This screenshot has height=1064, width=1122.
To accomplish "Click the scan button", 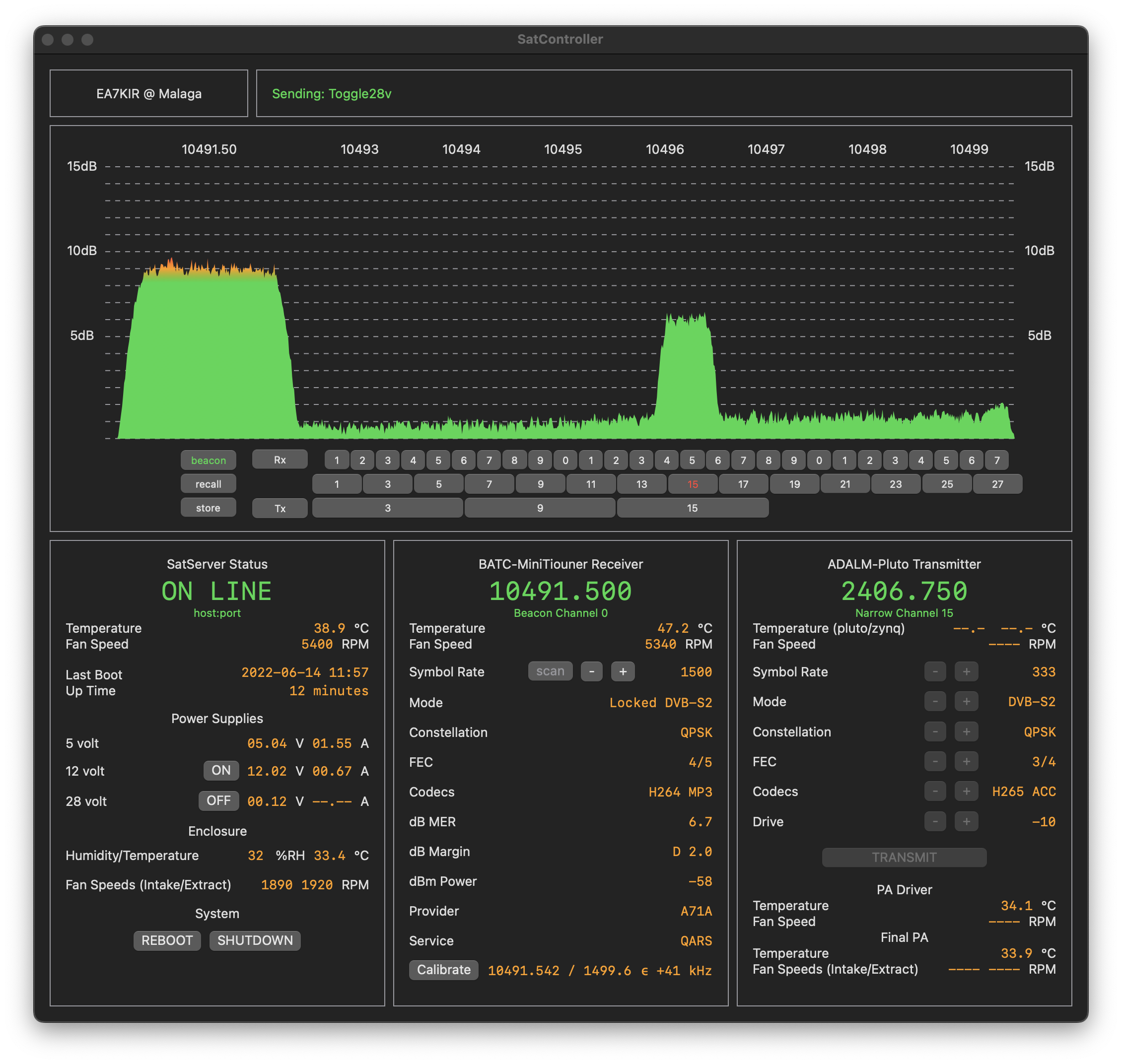I will tap(550, 671).
